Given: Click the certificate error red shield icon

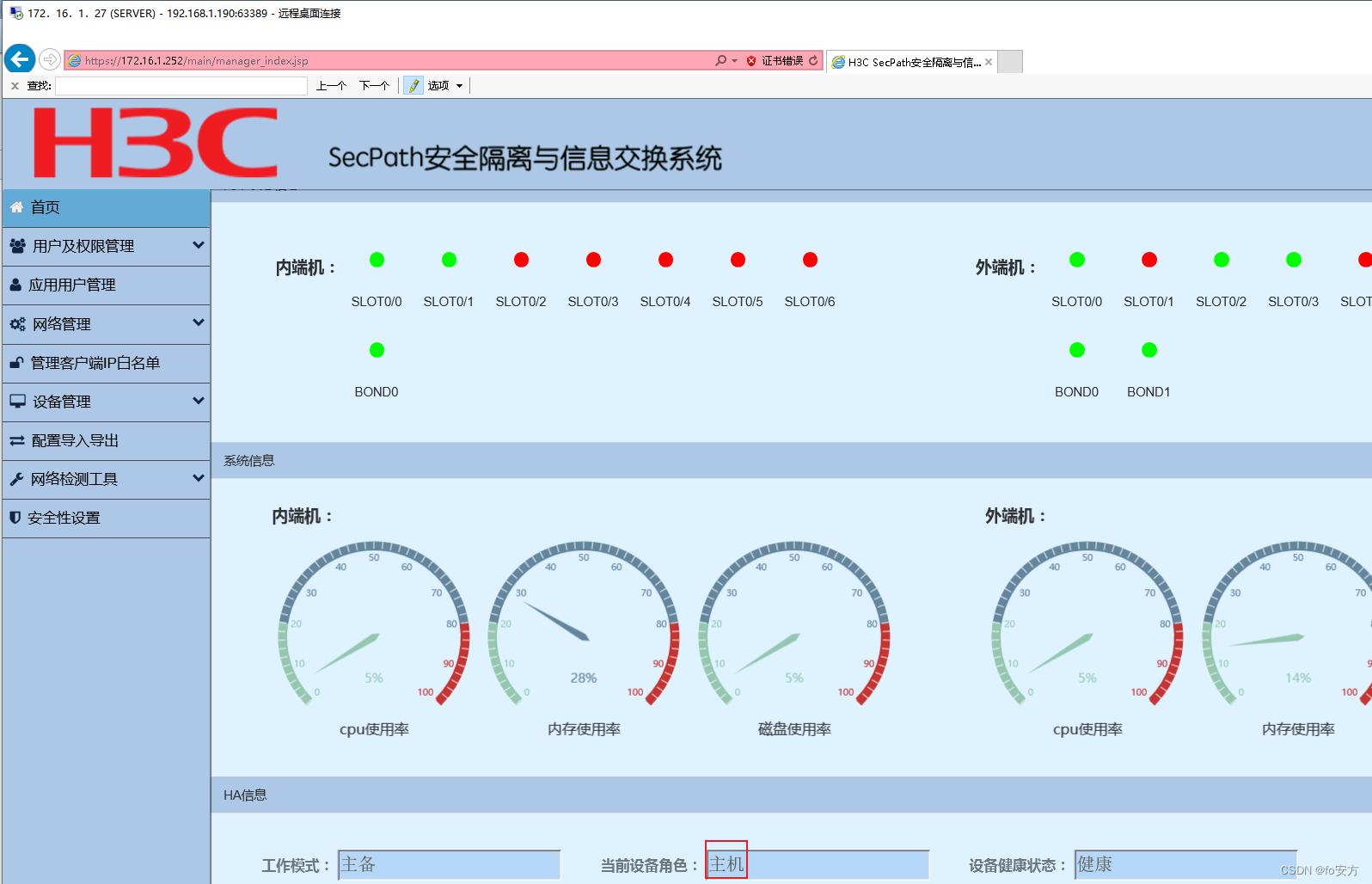Looking at the screenshot, I should tap(751, 61).
